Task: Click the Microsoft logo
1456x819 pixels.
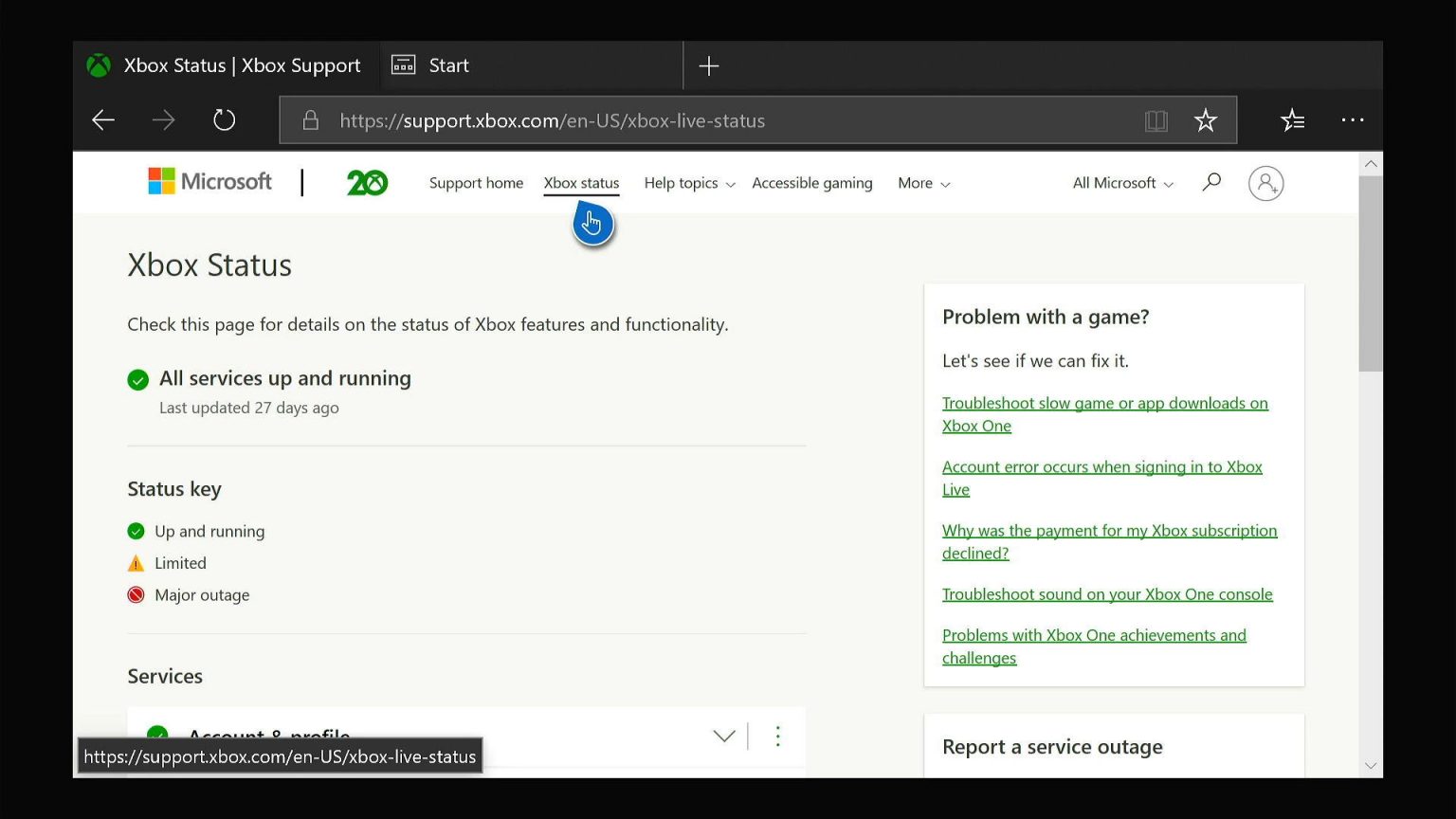Action: coord(209,182)
